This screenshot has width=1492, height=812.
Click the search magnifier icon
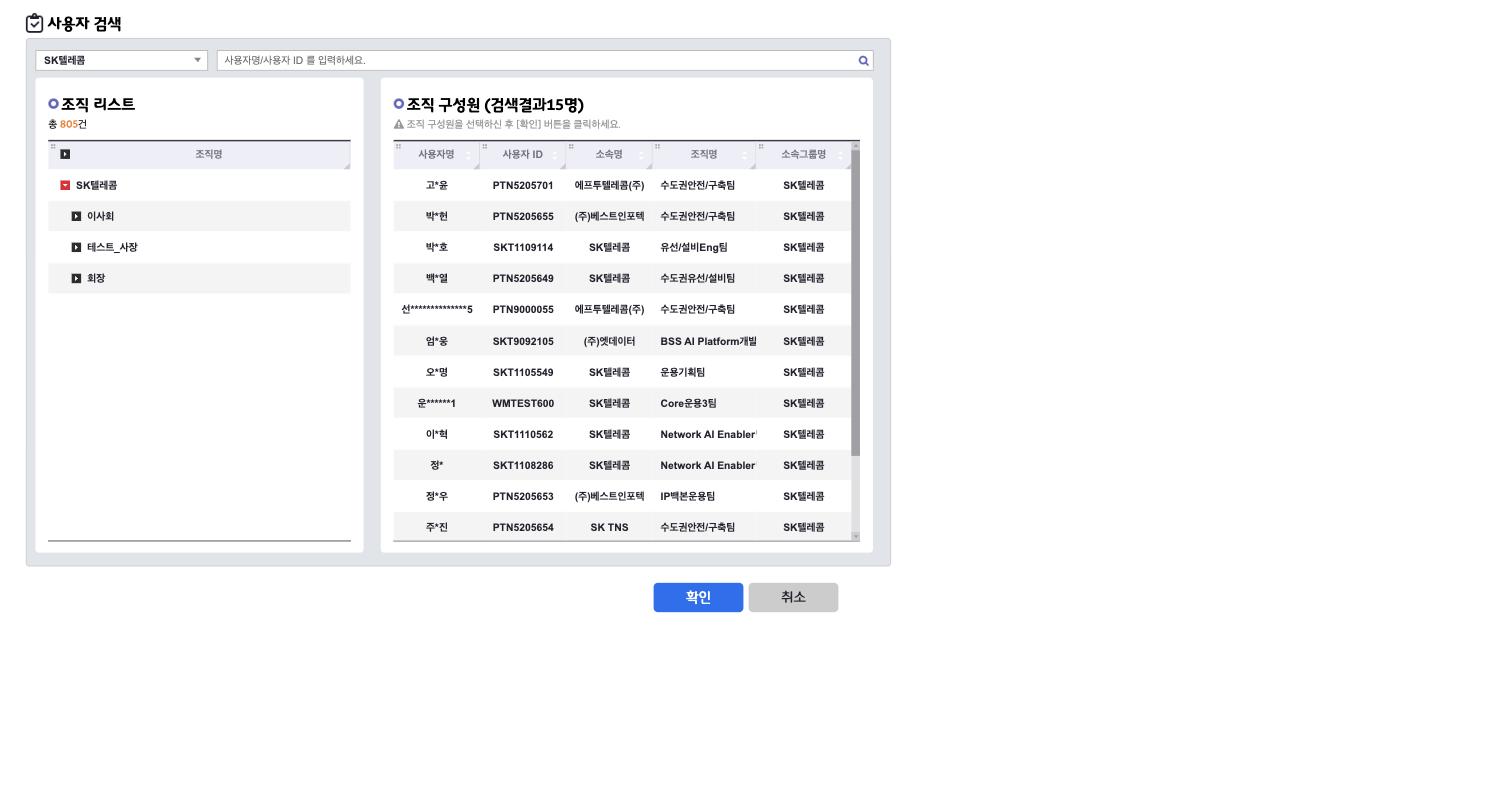click(x=863, y=61)
